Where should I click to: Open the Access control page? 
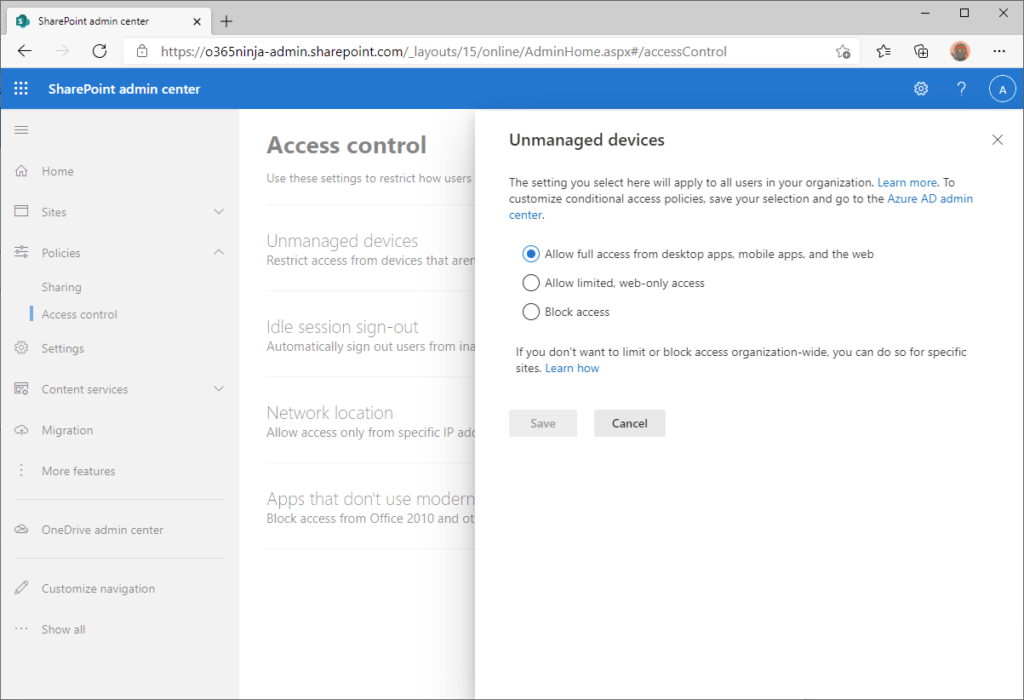click(80, 314)
